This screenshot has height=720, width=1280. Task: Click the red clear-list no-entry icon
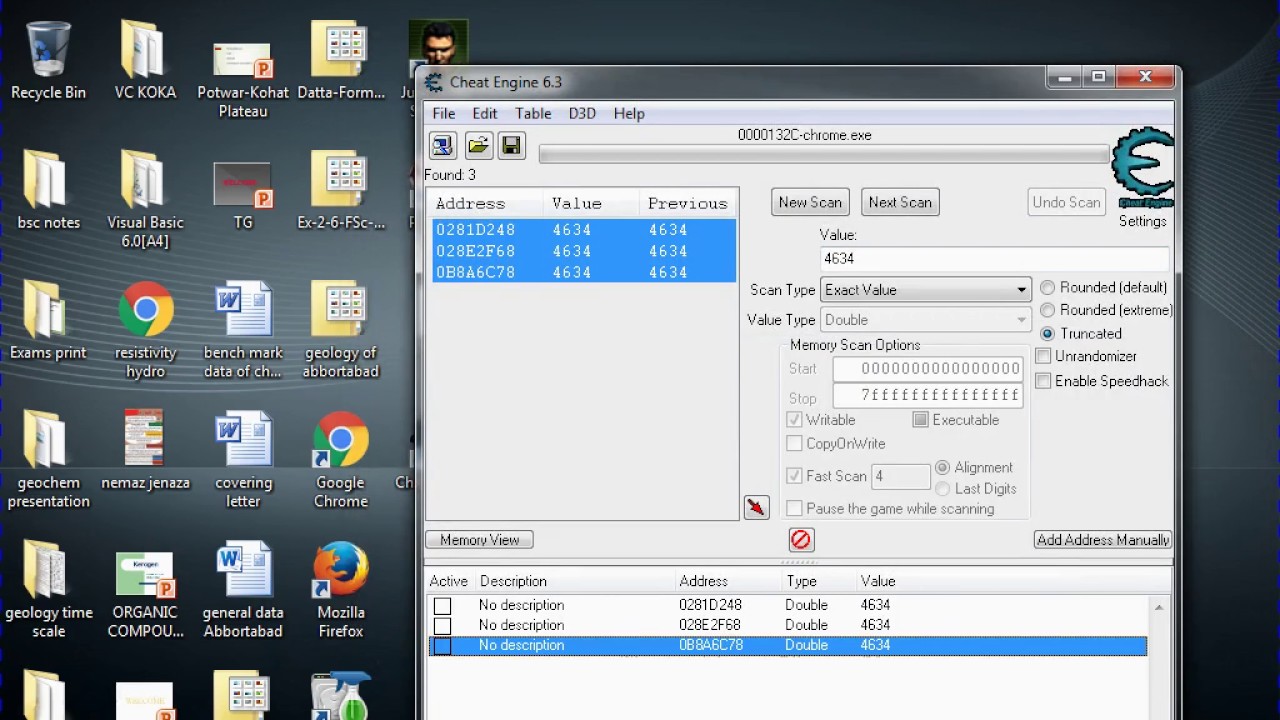[801, 540]
